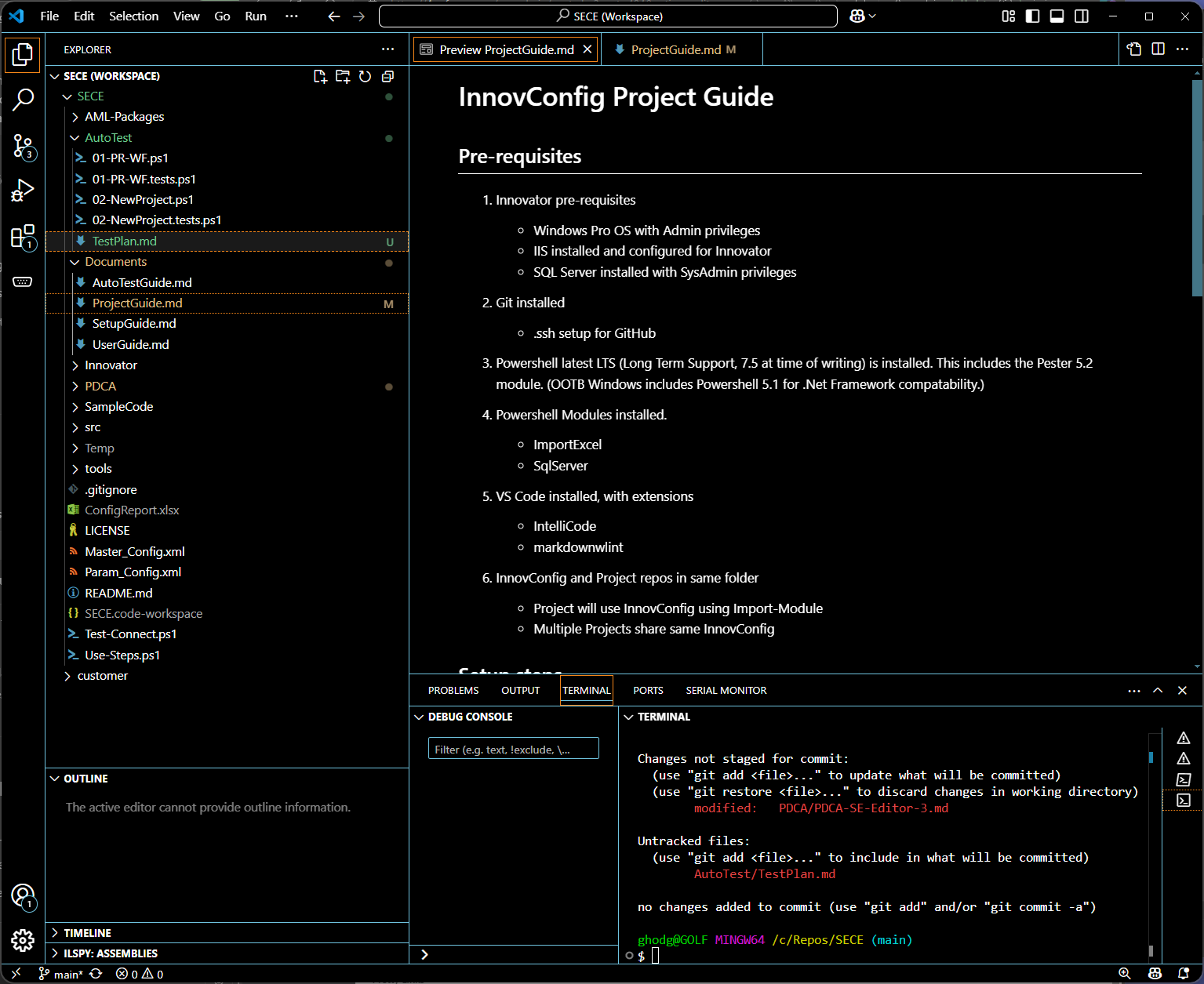Maximize the bottom panel size
The image size is (1204, 984).
tap(1158, 690)
